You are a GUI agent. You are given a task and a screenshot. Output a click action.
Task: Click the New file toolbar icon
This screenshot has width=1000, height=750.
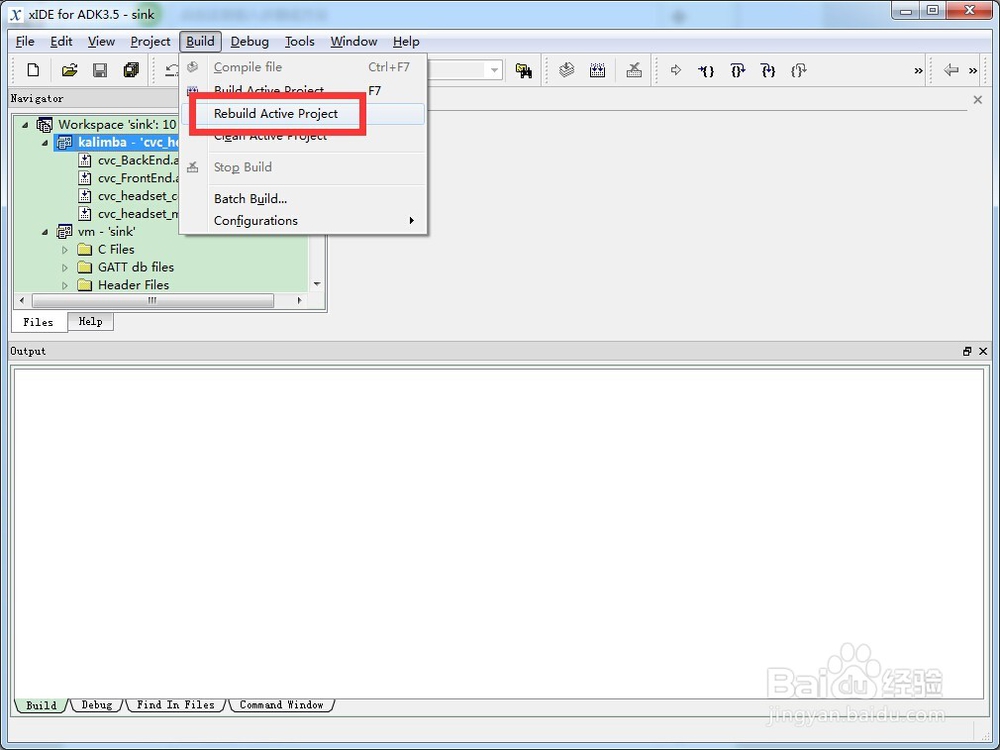tap(33, 70)
